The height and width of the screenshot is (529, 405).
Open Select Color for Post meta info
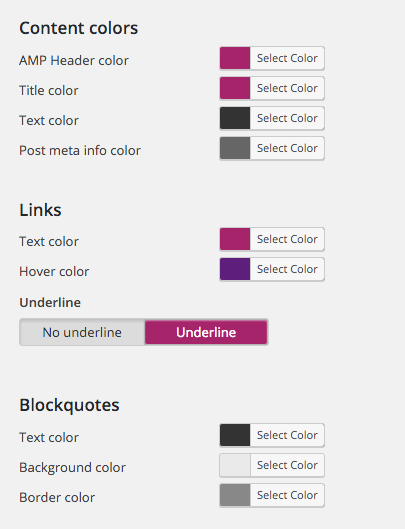[x=287, y=148]
